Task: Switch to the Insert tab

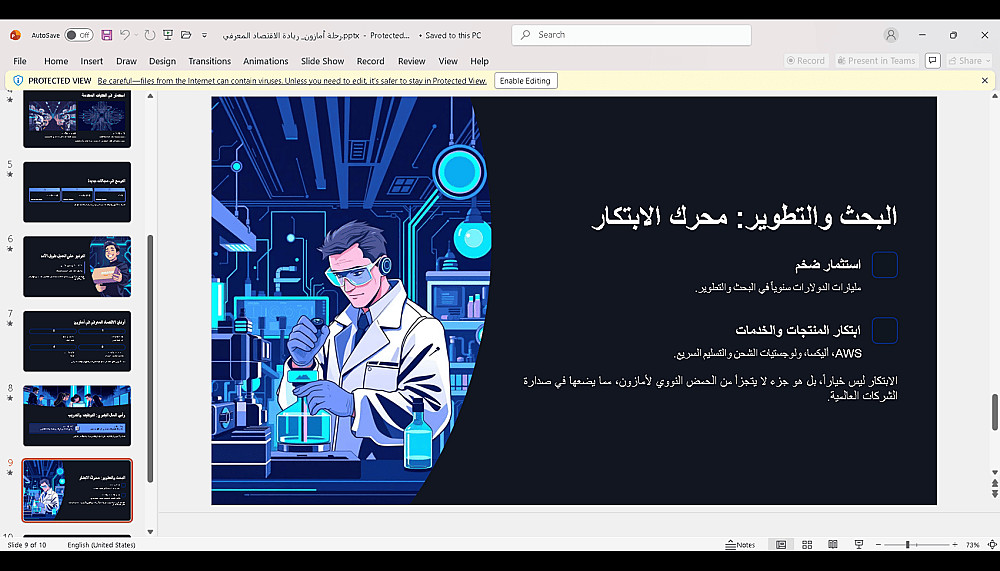Action: [x=91, y=61]
